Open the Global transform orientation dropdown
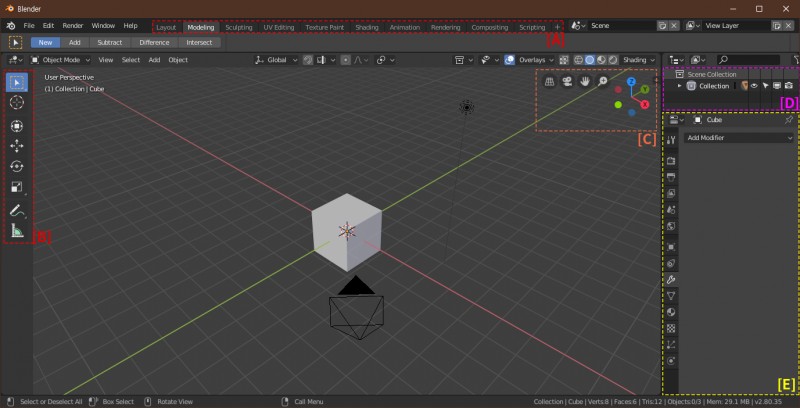Viewport: 800px width, 408px height. click(x=276, y=60)
